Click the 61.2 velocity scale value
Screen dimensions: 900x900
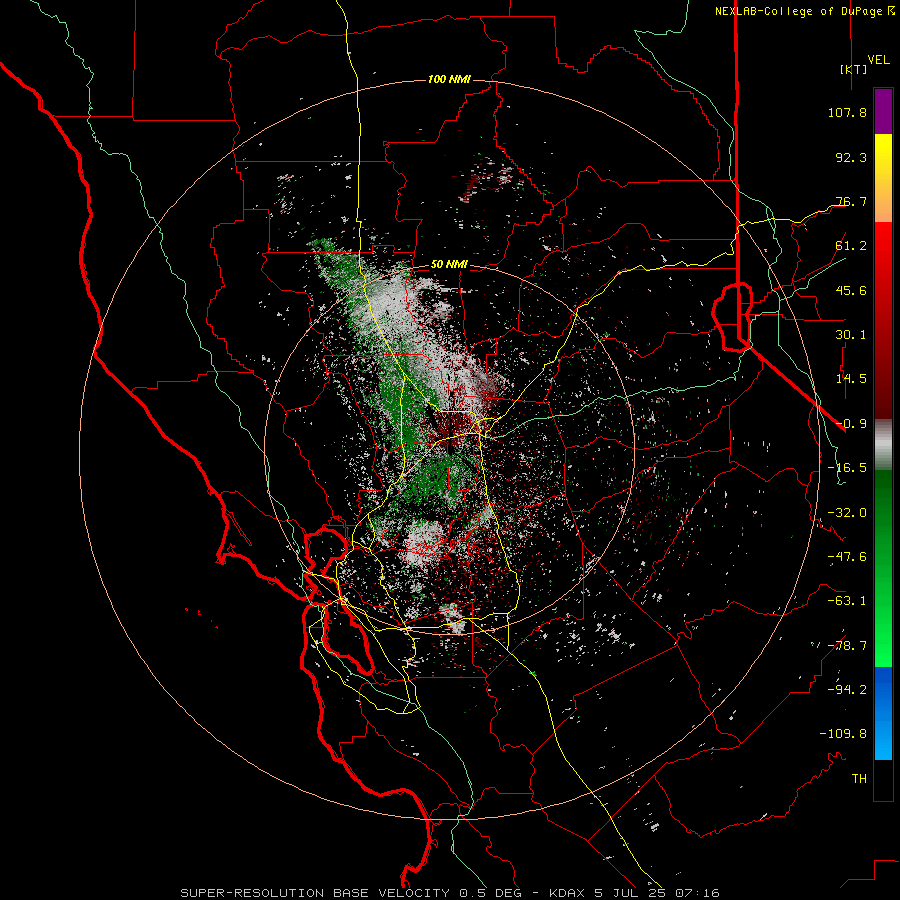[x=851, y=246]
